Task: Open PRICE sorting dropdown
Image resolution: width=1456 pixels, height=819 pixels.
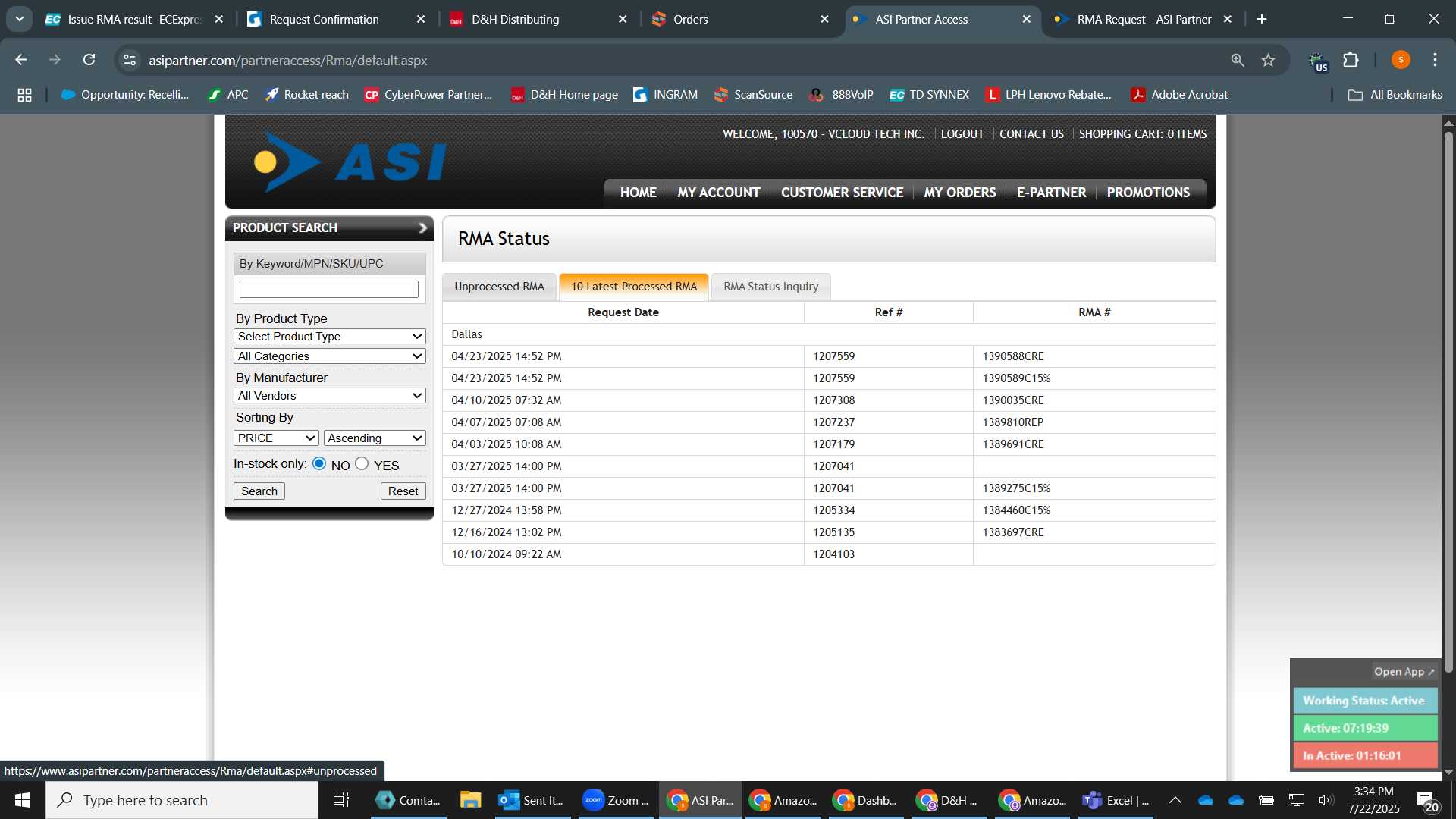Action: point(276,438)
